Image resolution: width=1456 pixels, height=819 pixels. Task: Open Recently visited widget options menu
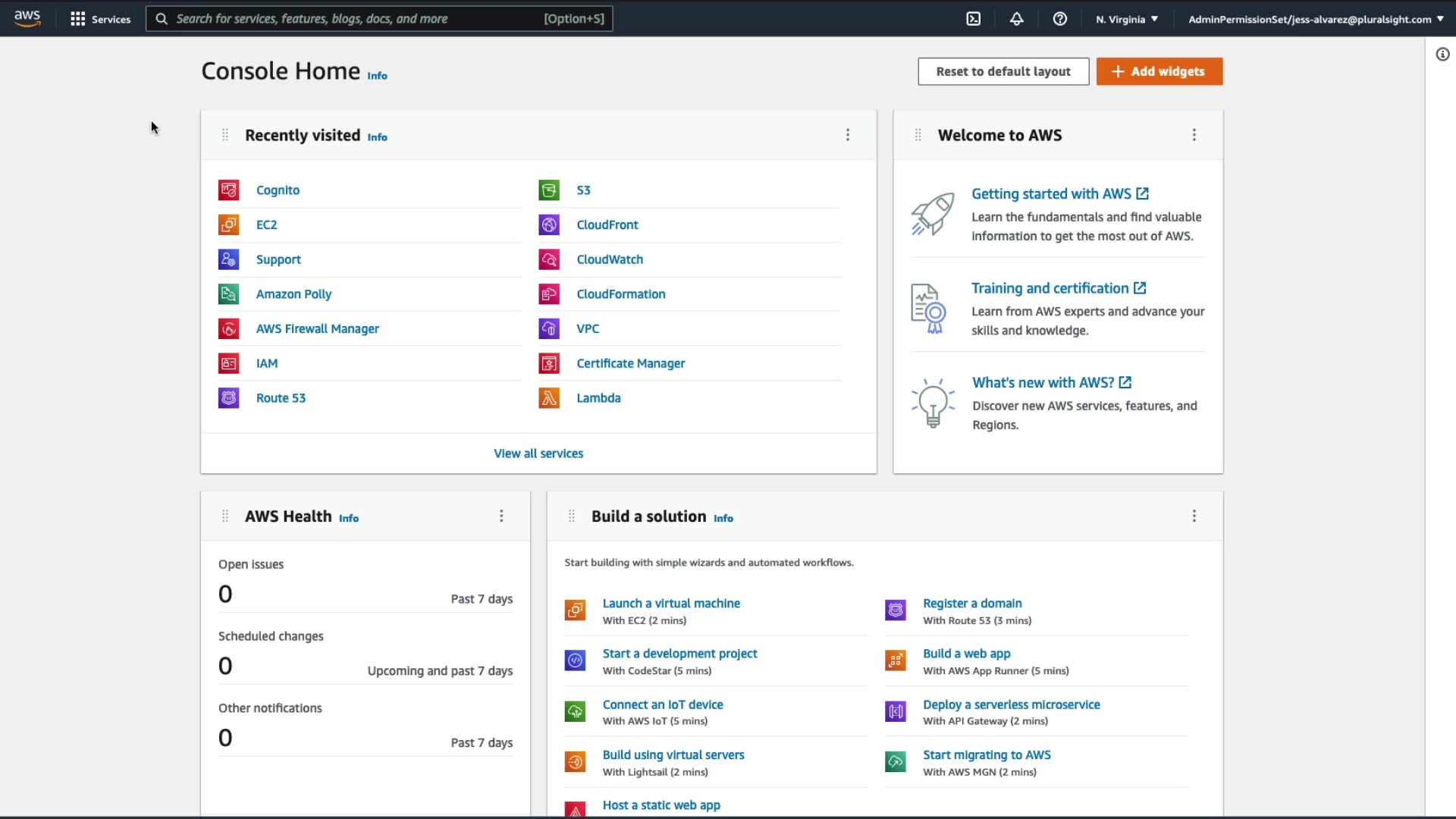[848, 135]
